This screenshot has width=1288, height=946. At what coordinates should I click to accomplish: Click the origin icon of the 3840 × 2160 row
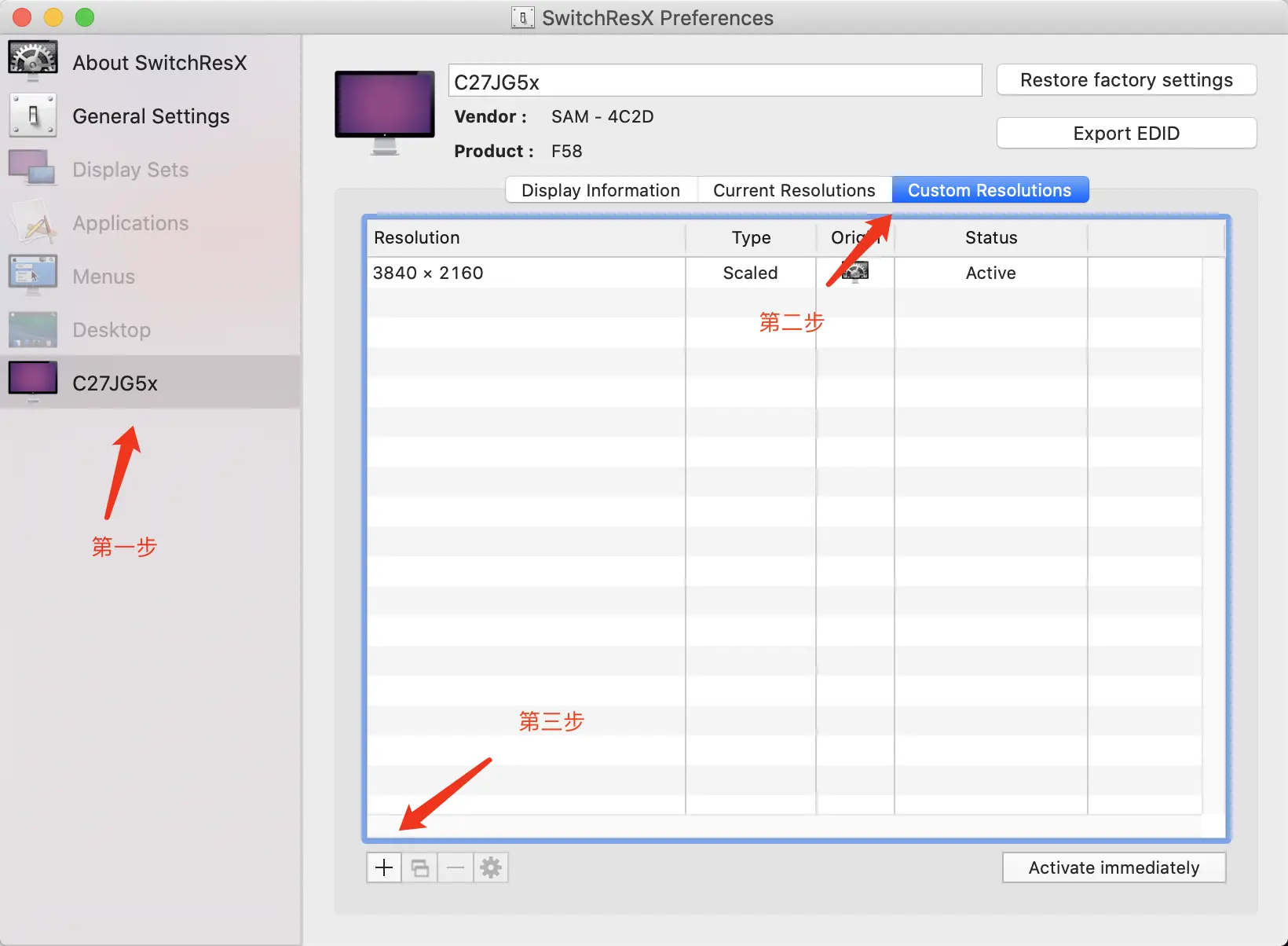[855, 273]
